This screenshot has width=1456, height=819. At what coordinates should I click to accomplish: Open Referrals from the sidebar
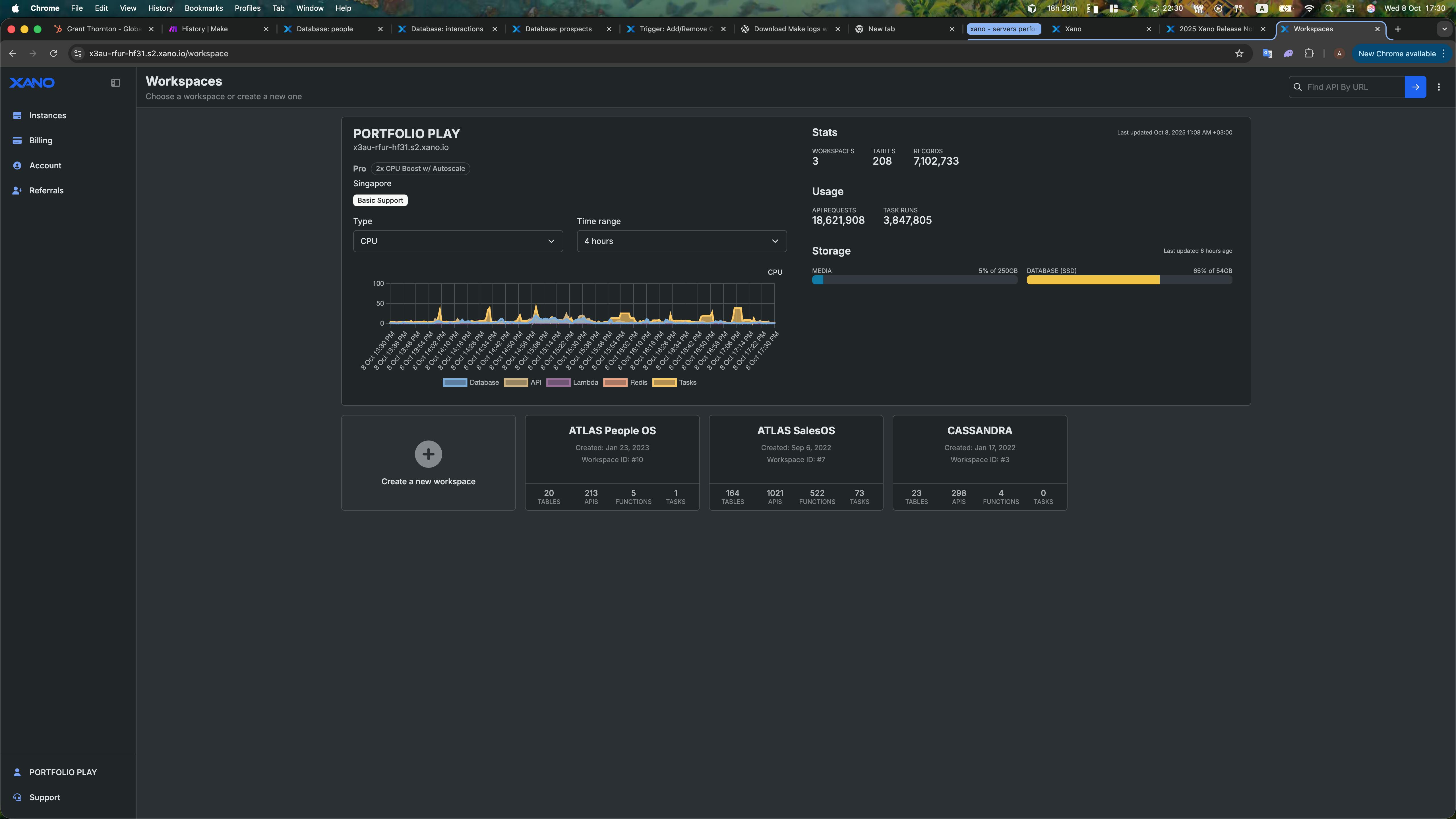(46, 191)
